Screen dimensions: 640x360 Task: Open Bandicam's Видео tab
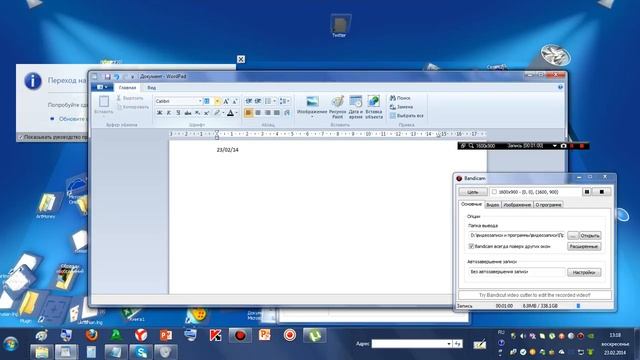pyautogui.click(x=493, y=204)
